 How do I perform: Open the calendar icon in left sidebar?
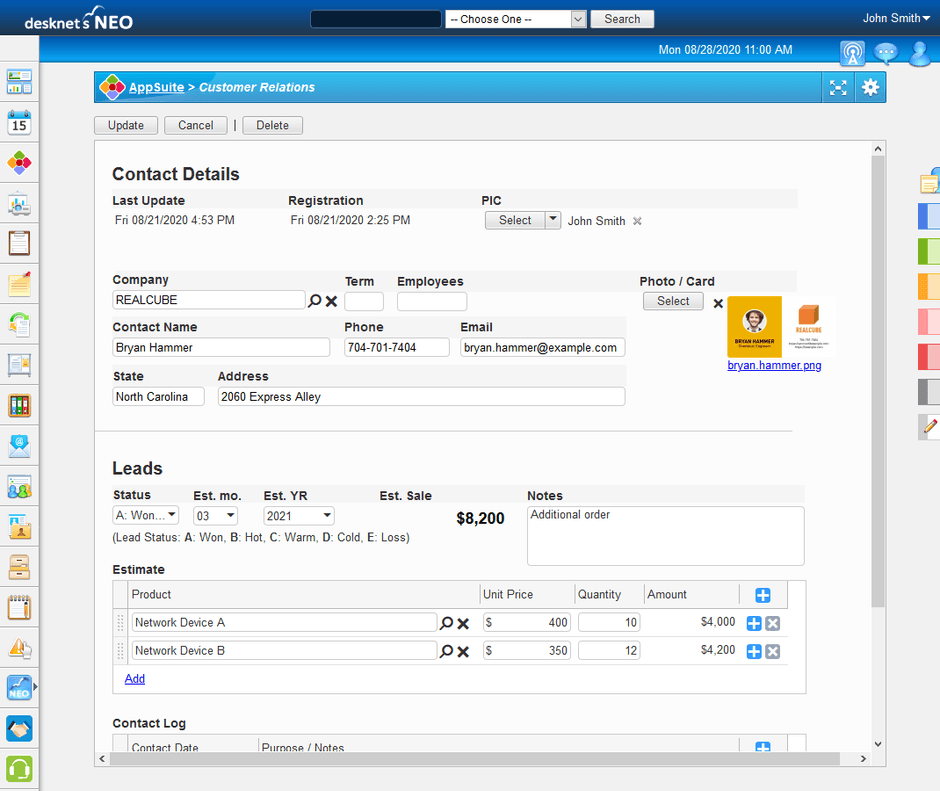(19, 122)
